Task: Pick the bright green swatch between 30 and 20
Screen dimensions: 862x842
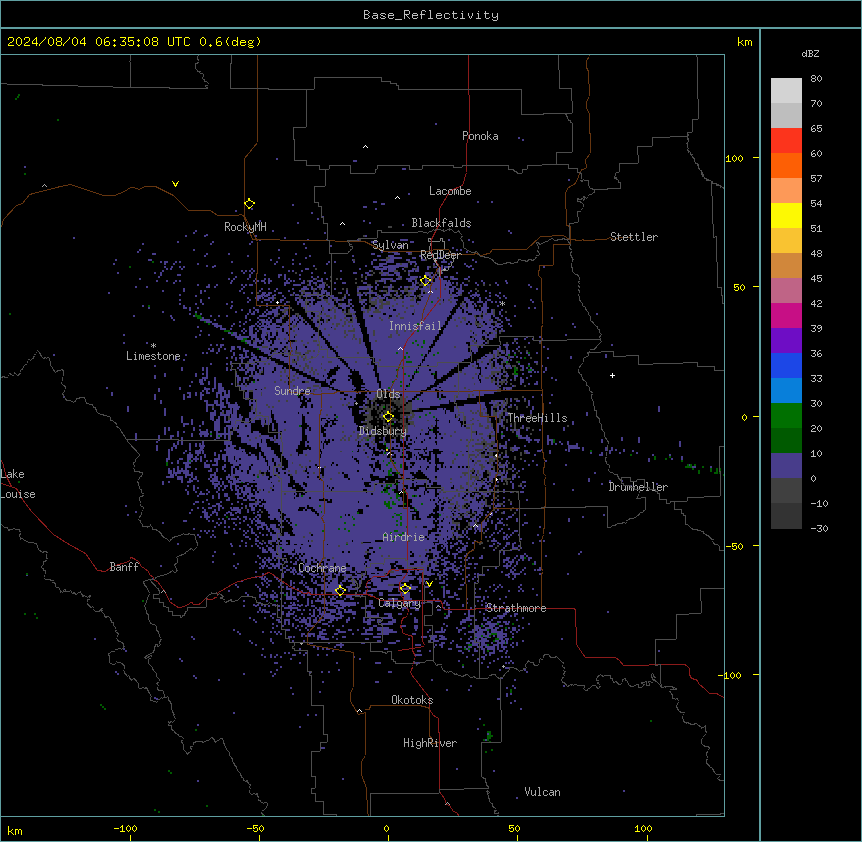Action: 786,416
